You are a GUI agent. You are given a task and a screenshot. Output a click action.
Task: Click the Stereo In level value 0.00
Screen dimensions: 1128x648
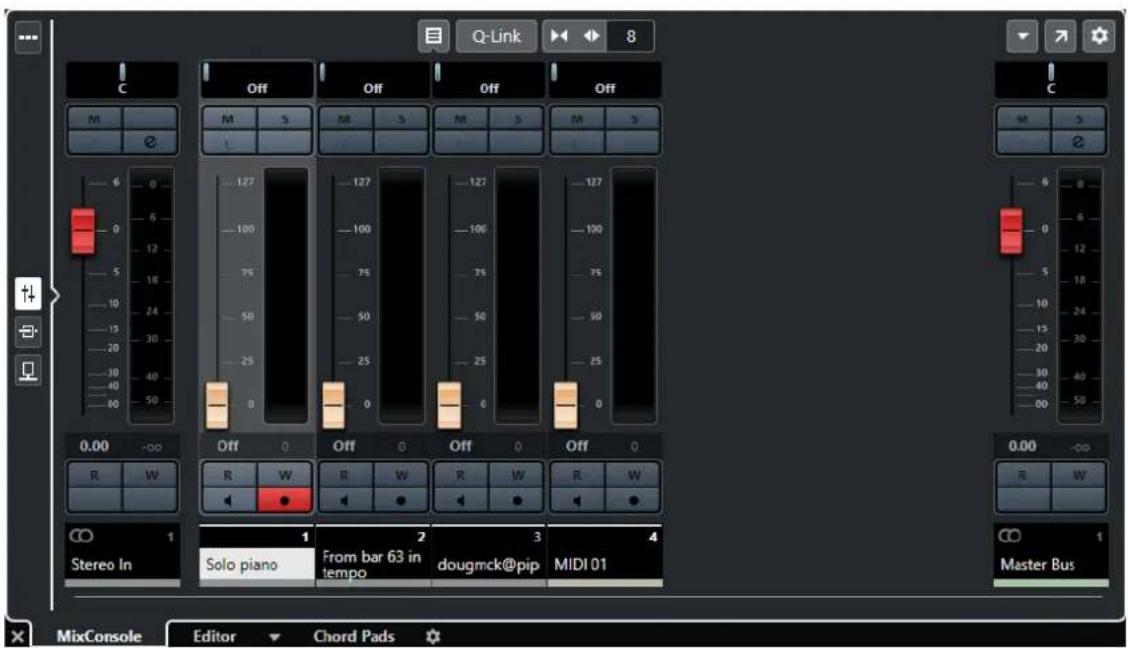tap(94, 446)
